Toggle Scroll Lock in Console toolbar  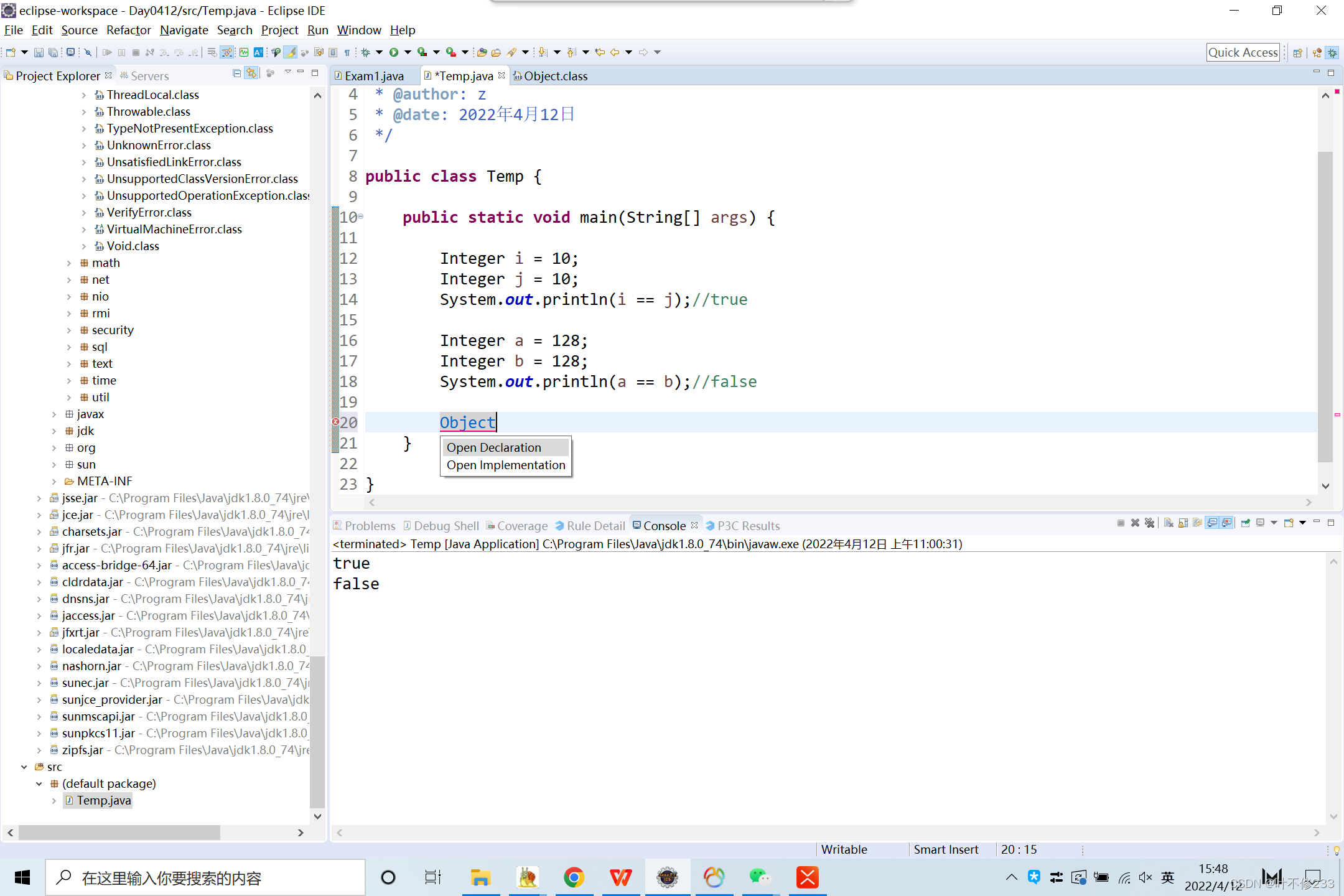pos(1183,523)
